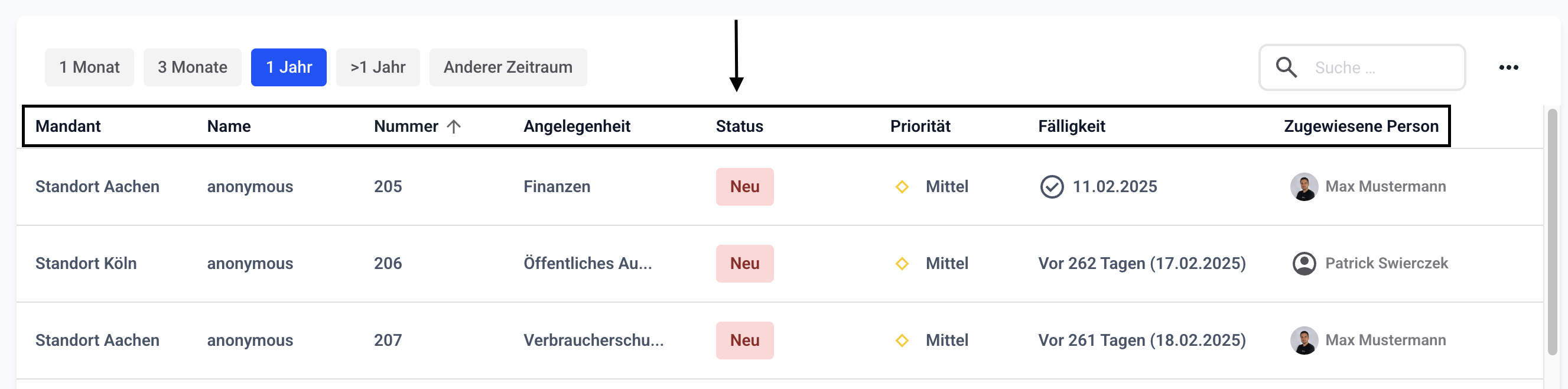Viewport: 1568px width, 389px height.
Task: Click Patrick Swierczek's placeholder avatar icon
Action: pos(1303,264)
